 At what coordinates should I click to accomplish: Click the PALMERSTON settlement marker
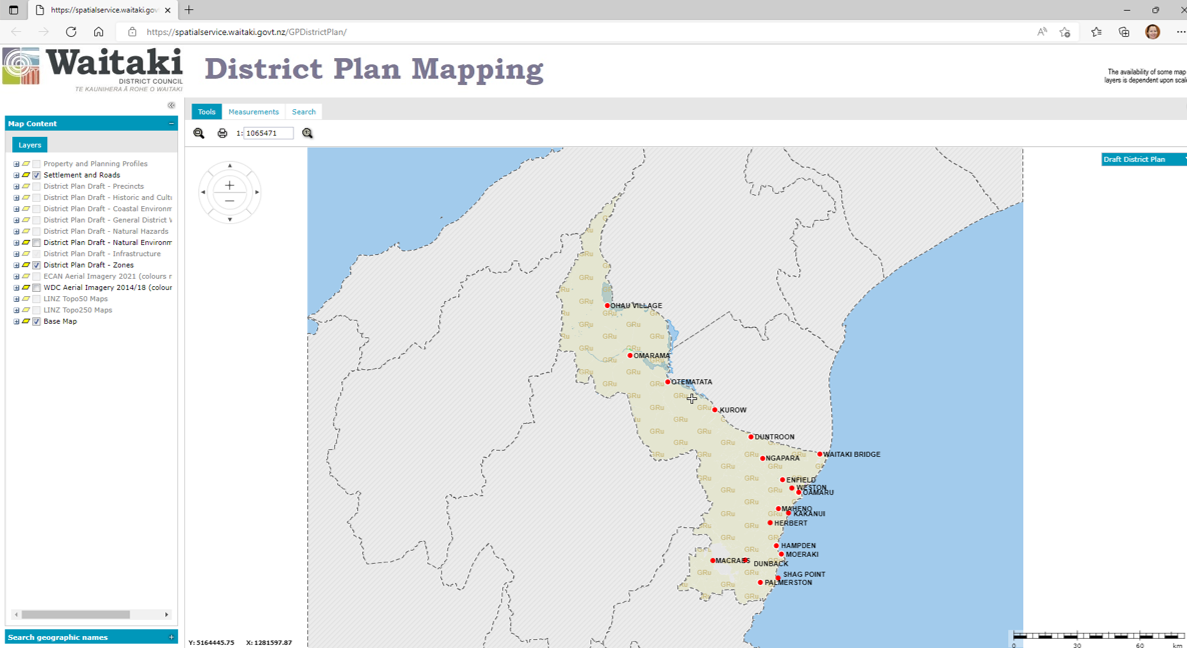tap(761, 582)
